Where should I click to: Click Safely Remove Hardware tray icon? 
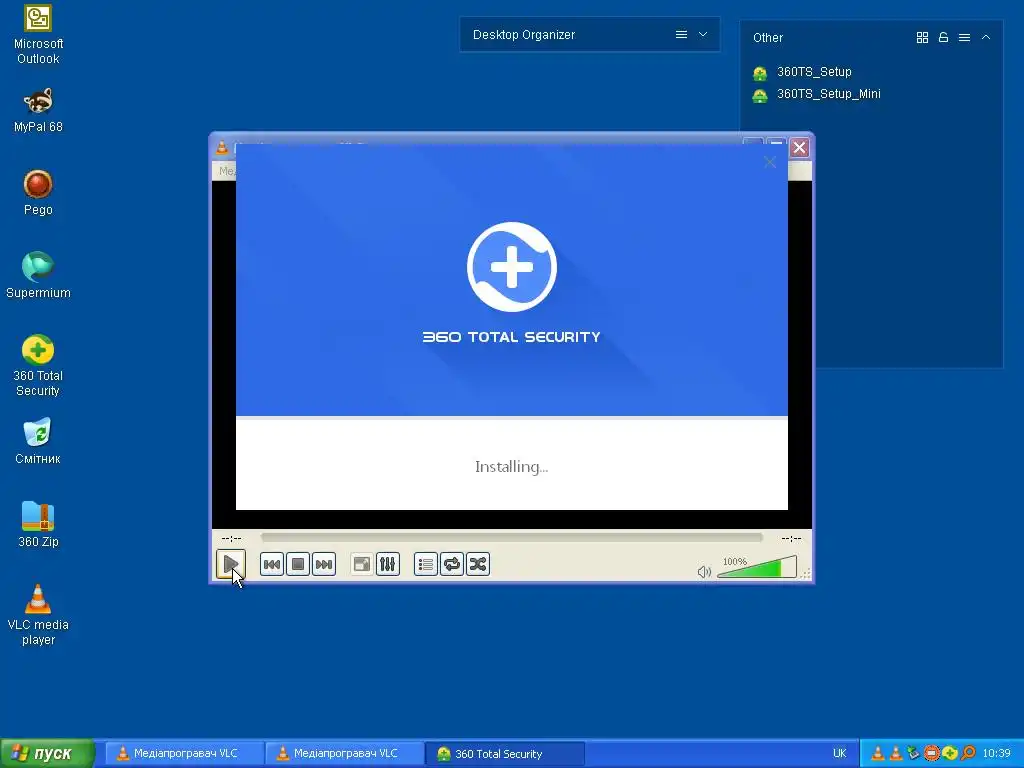point(914,754)
